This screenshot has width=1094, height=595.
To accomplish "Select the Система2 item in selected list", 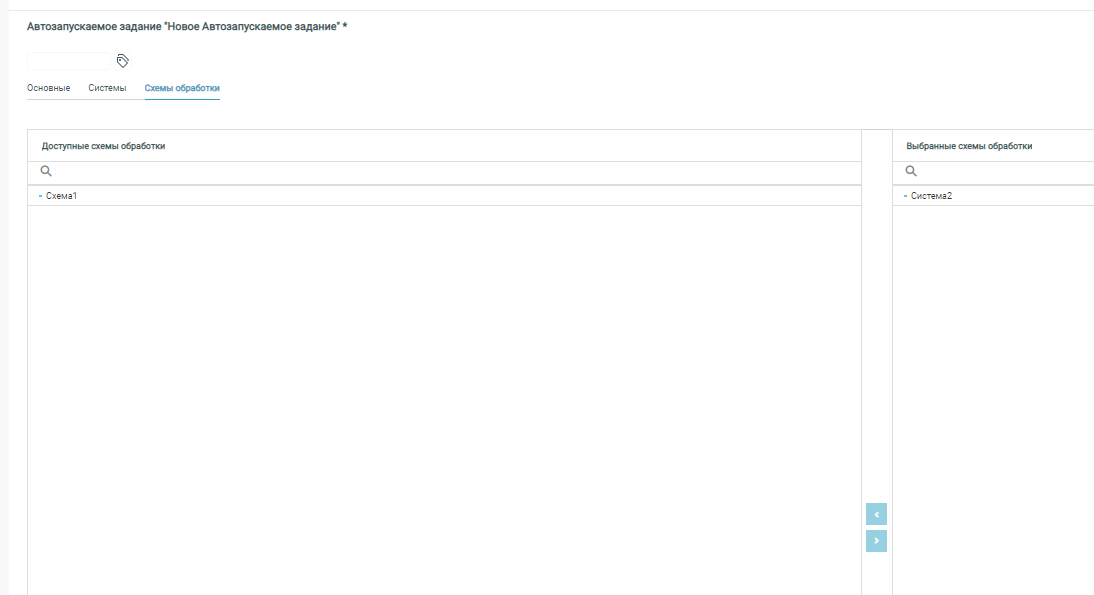I will [x=931, y=196].
